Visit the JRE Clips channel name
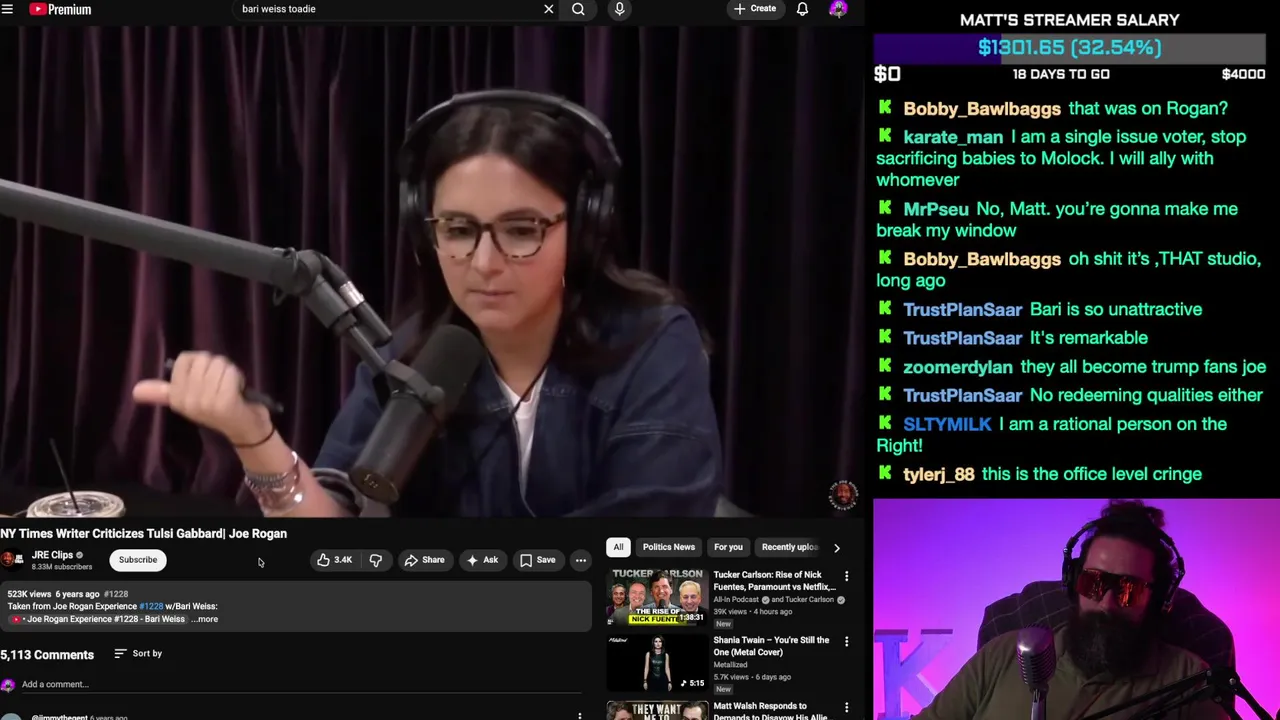Screen dimensions: 1280x720 (52, 555)
